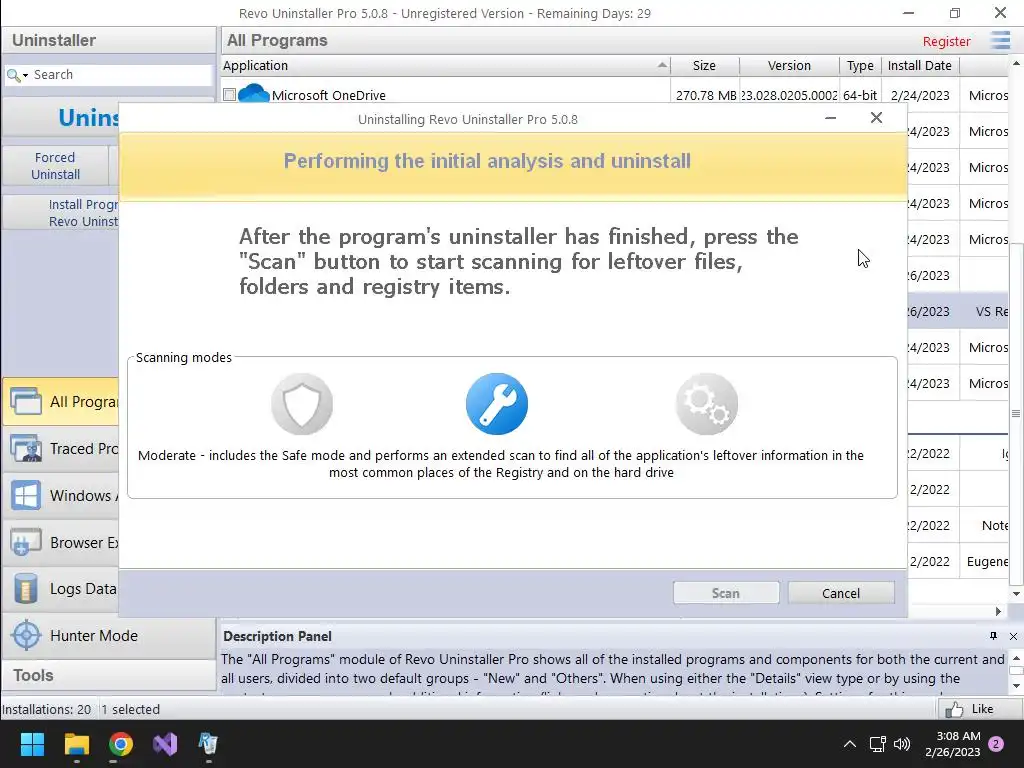Open the notification badge showing 2
The height and width of the screenshot is (768, 1024).
pyautogui.click(x=997, y=744)
